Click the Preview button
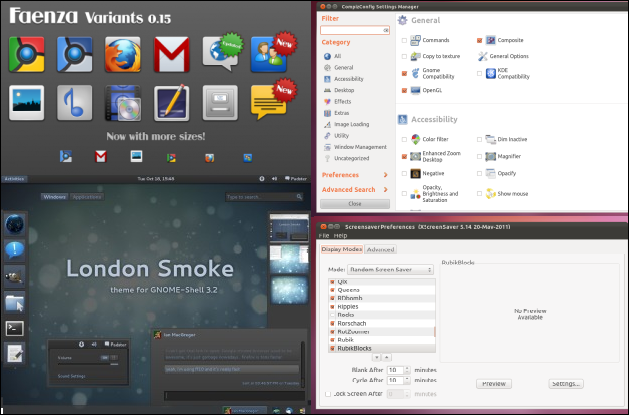 (x=494, y=384)
